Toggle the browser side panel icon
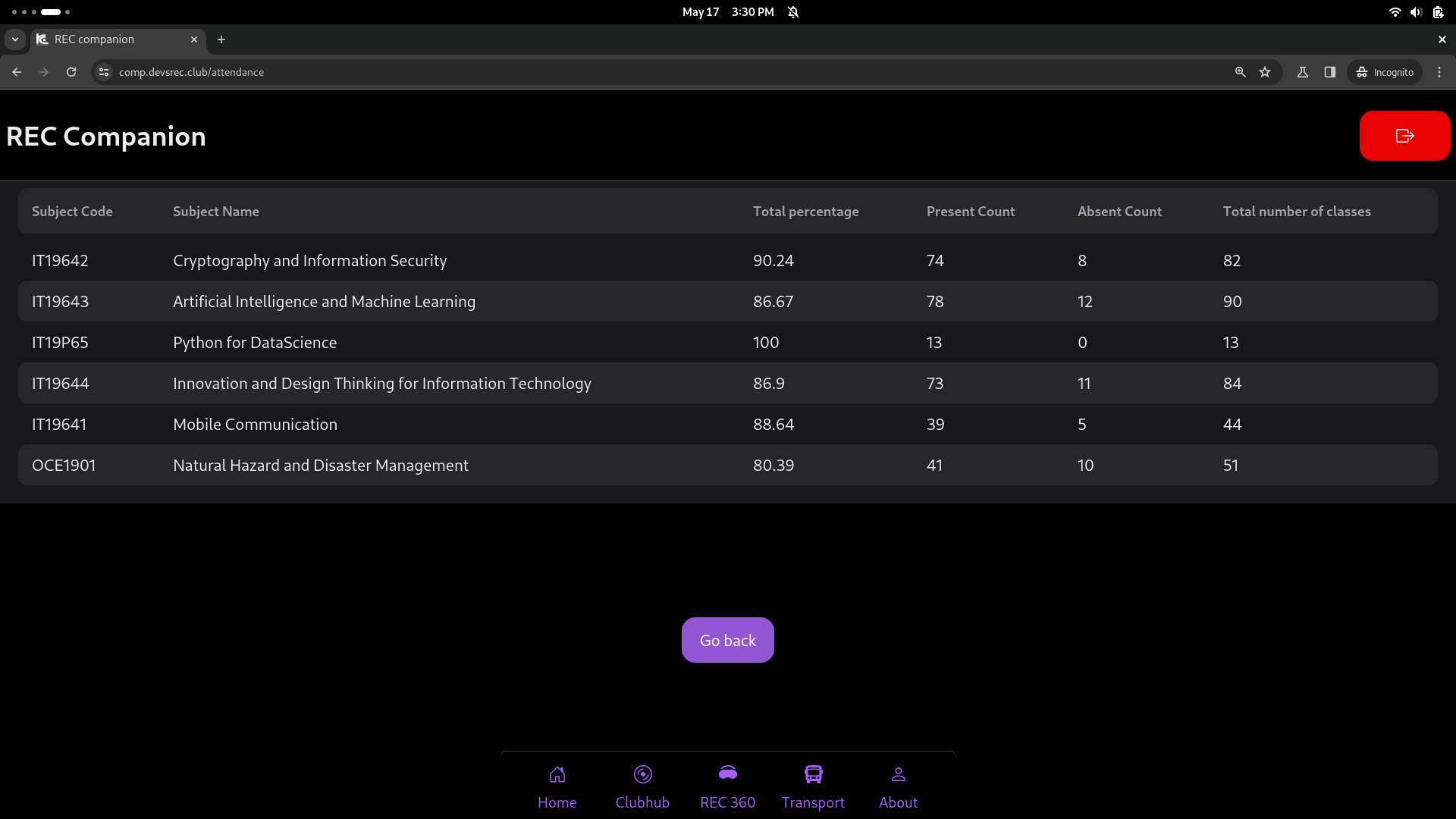The image size is (1456, 819). 1329,72
